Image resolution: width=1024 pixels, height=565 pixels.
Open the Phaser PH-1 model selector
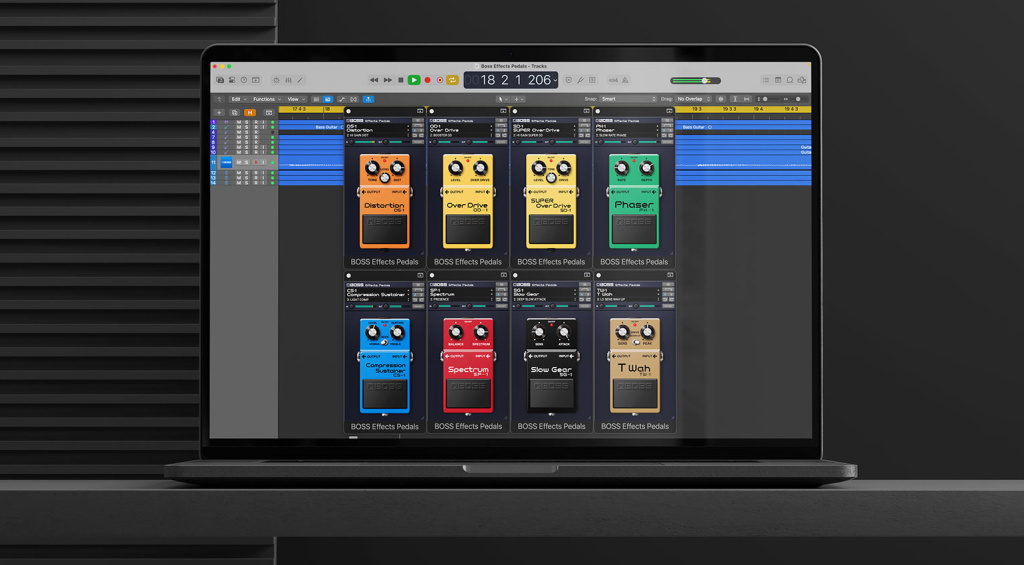pos(628,128)
